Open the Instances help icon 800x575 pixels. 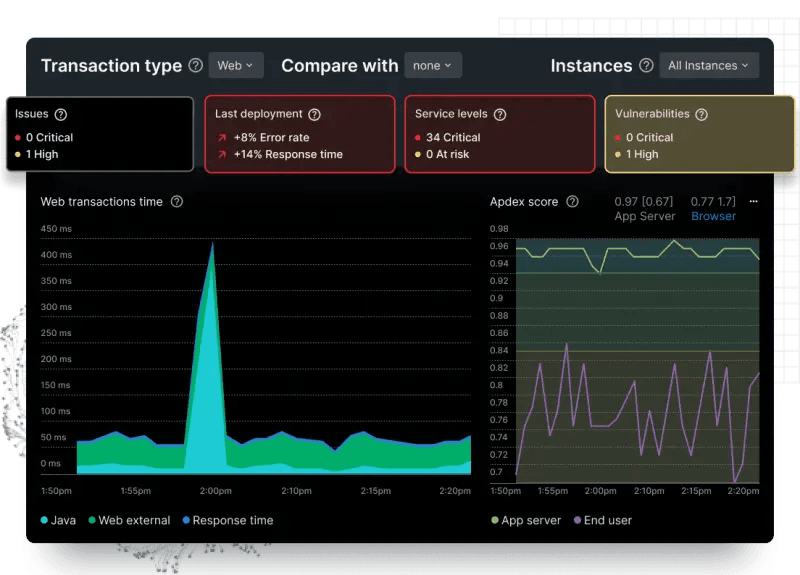[x=646, y=65]
